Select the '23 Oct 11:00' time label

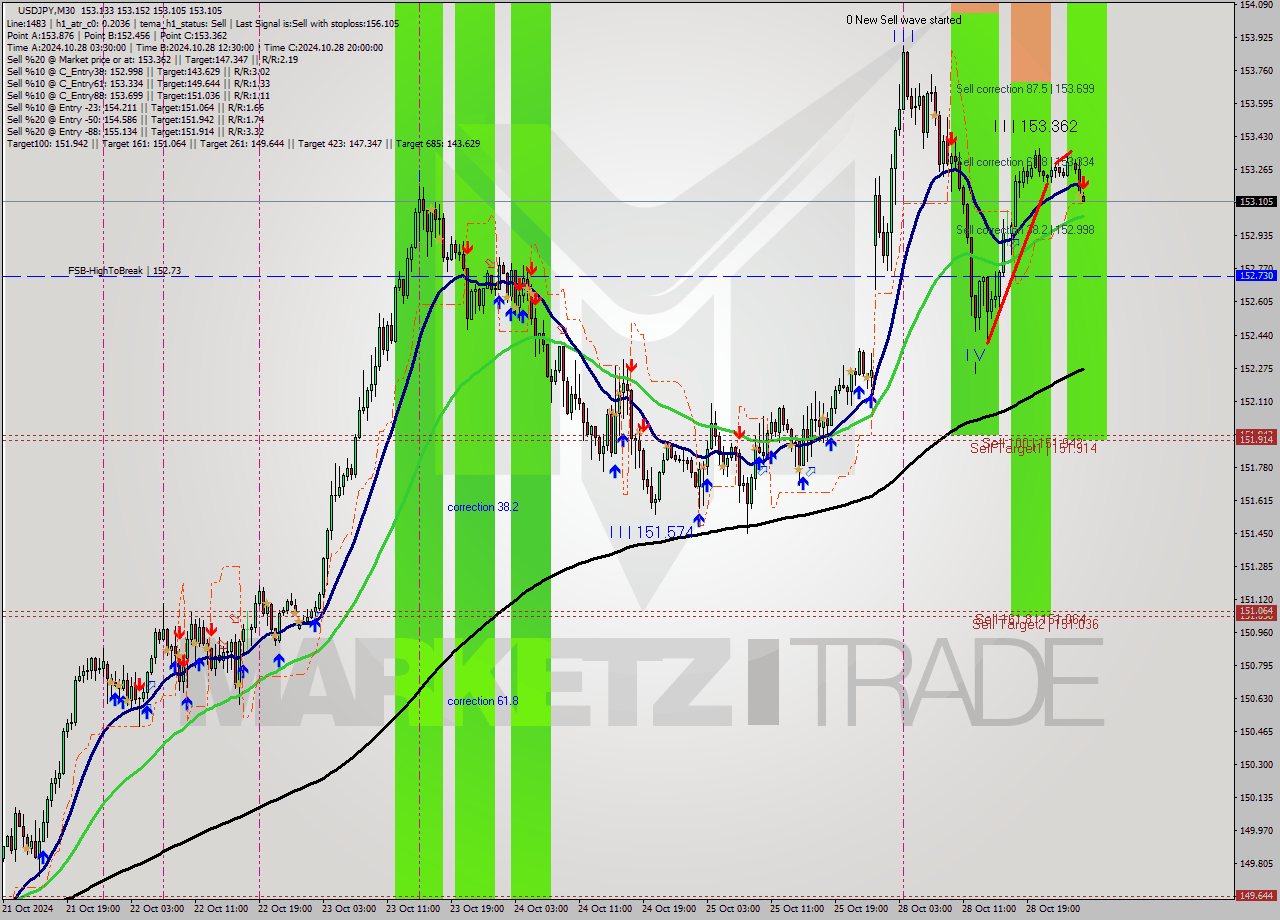pos(413,909)
